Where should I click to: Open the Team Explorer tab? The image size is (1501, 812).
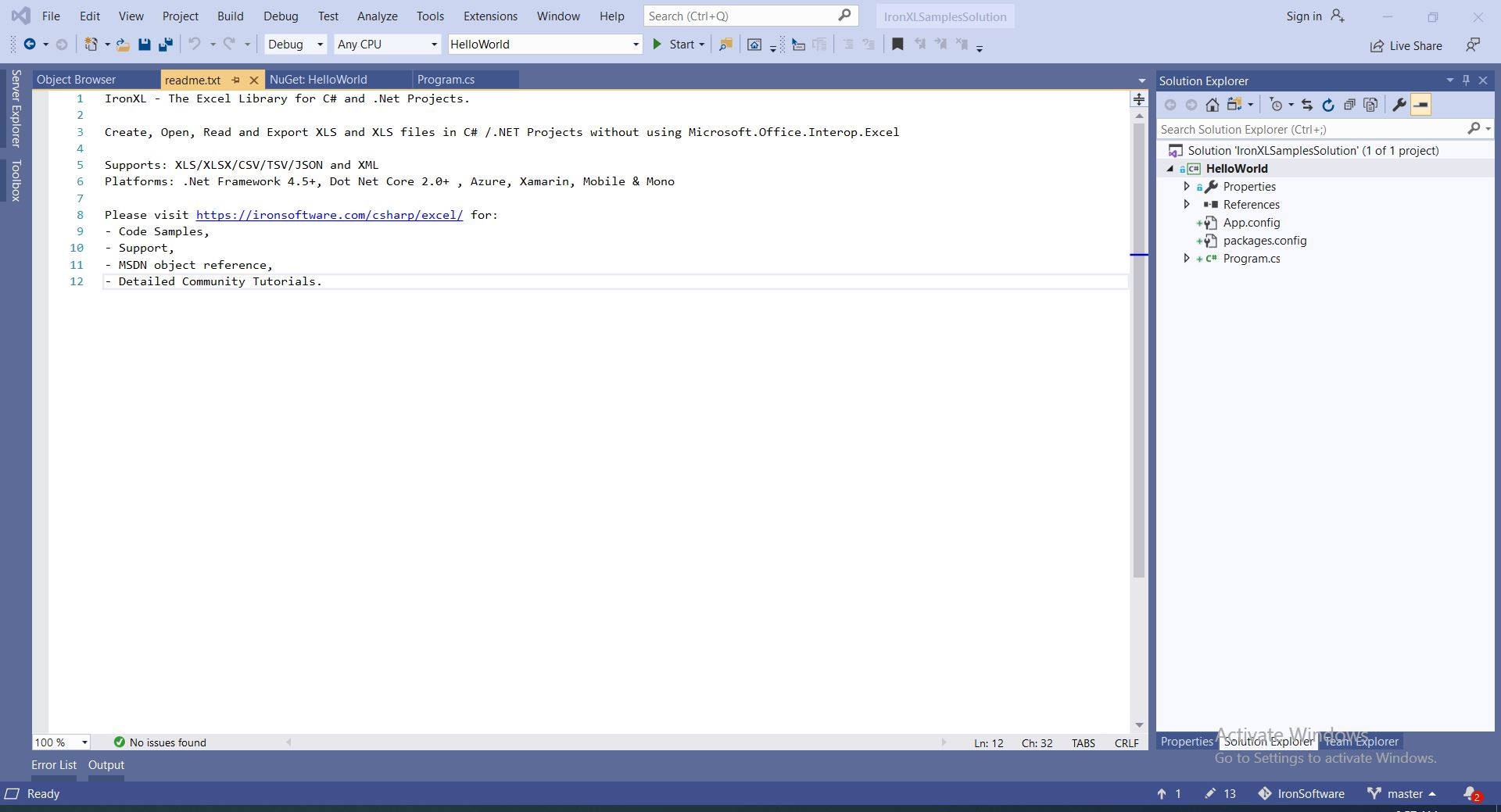click(x=1361, y=742)
